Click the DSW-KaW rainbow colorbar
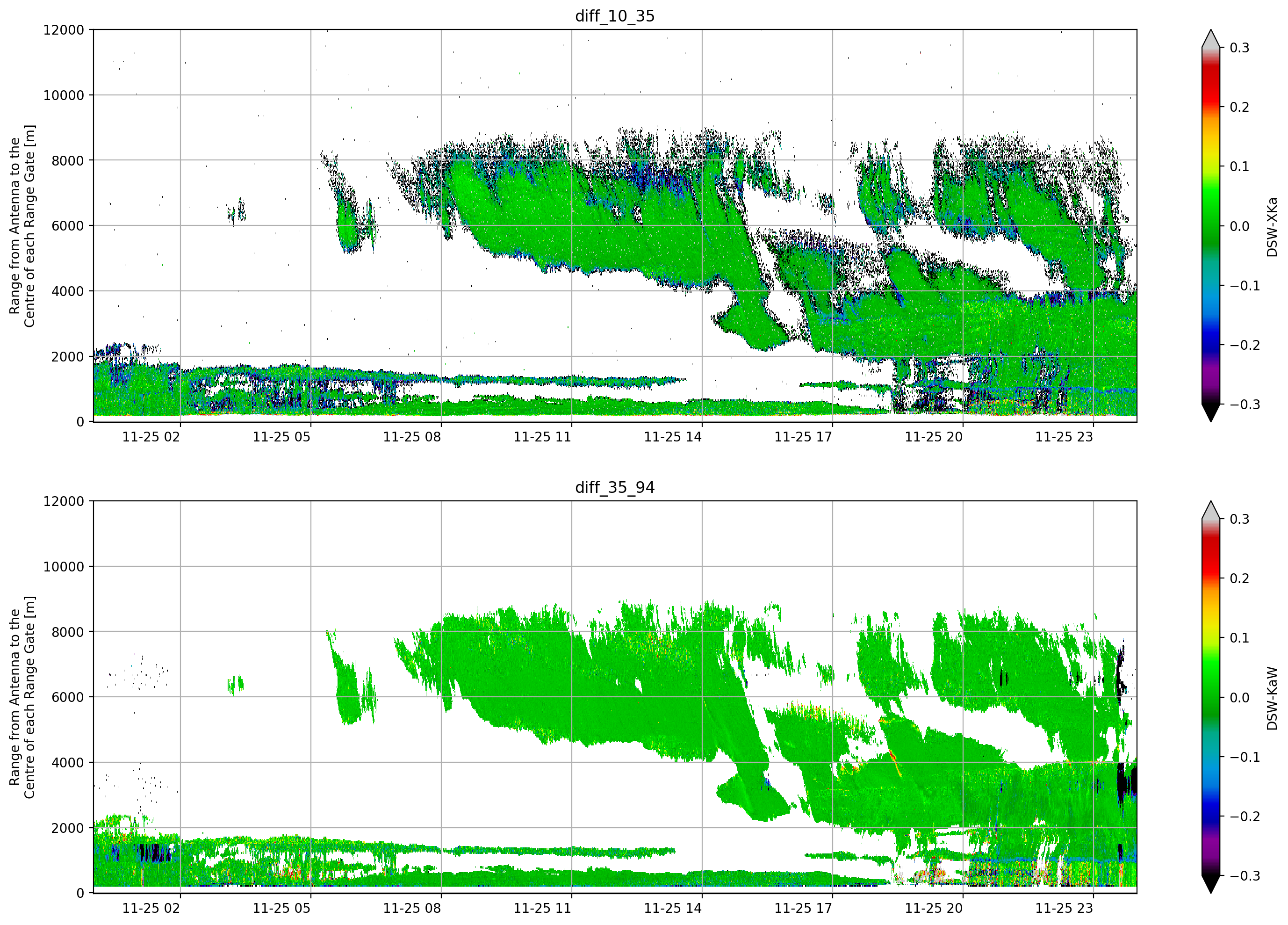 pos(1211,697)
